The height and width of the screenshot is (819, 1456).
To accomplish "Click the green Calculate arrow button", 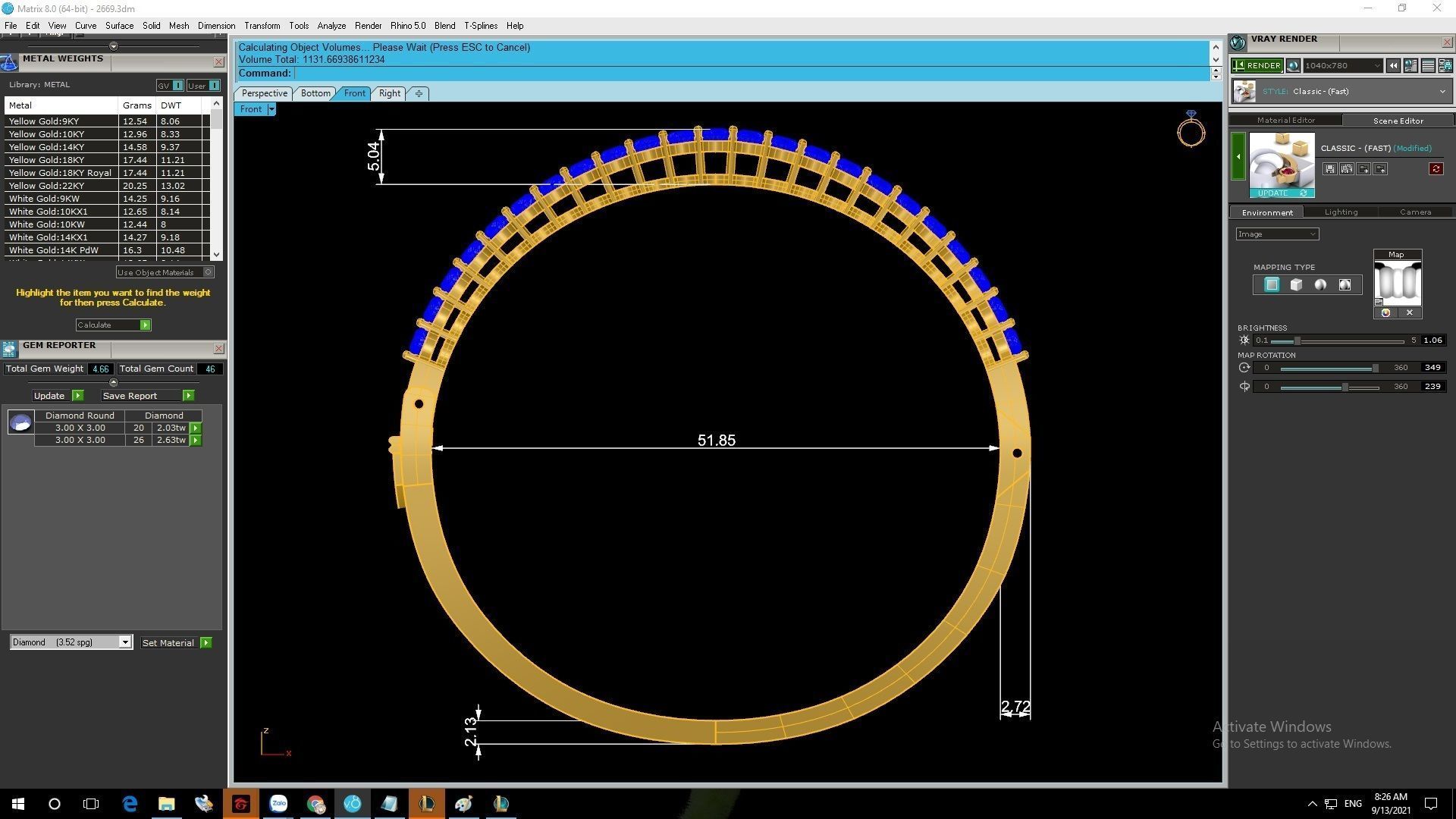I will [146, 325].
